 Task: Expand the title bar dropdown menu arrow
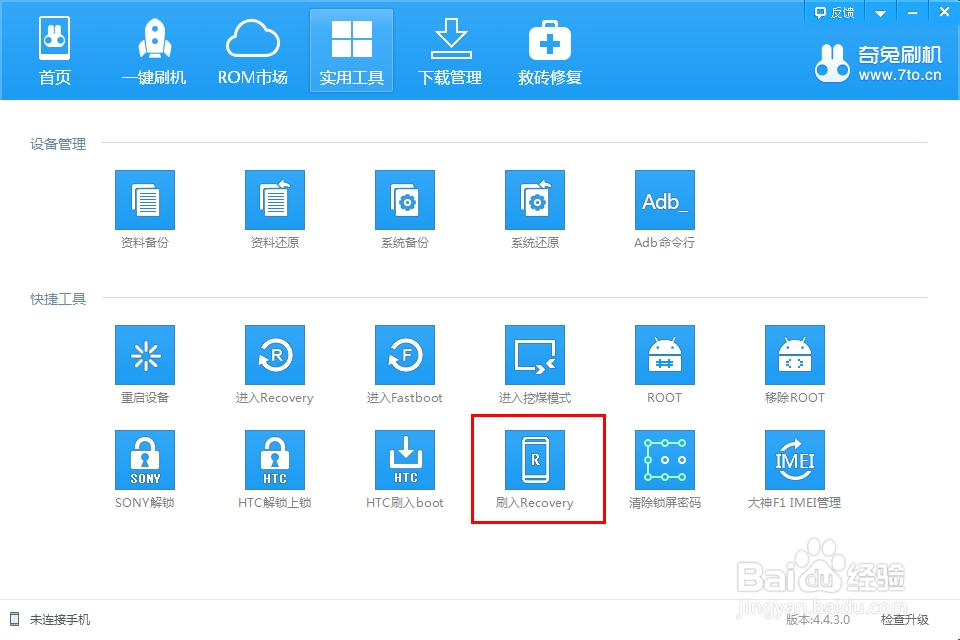click(x=880, y=13)
